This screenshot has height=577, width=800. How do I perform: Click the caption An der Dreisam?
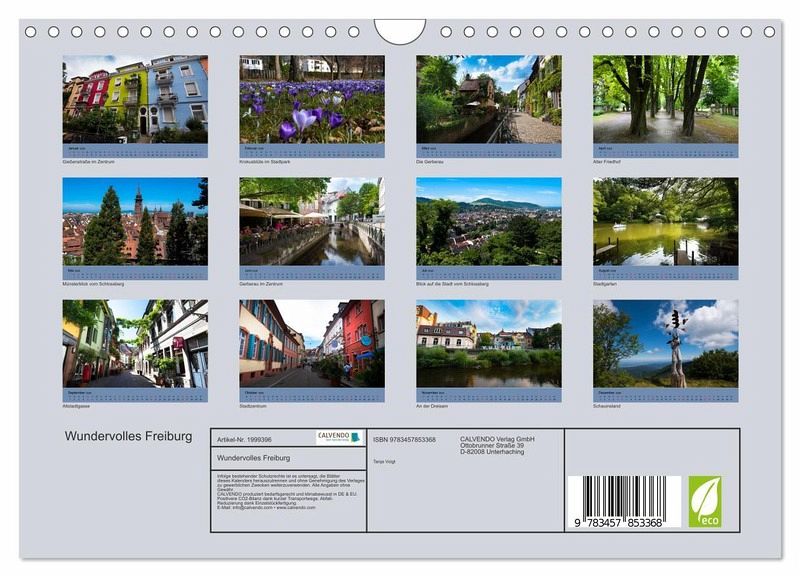point(432,406)
